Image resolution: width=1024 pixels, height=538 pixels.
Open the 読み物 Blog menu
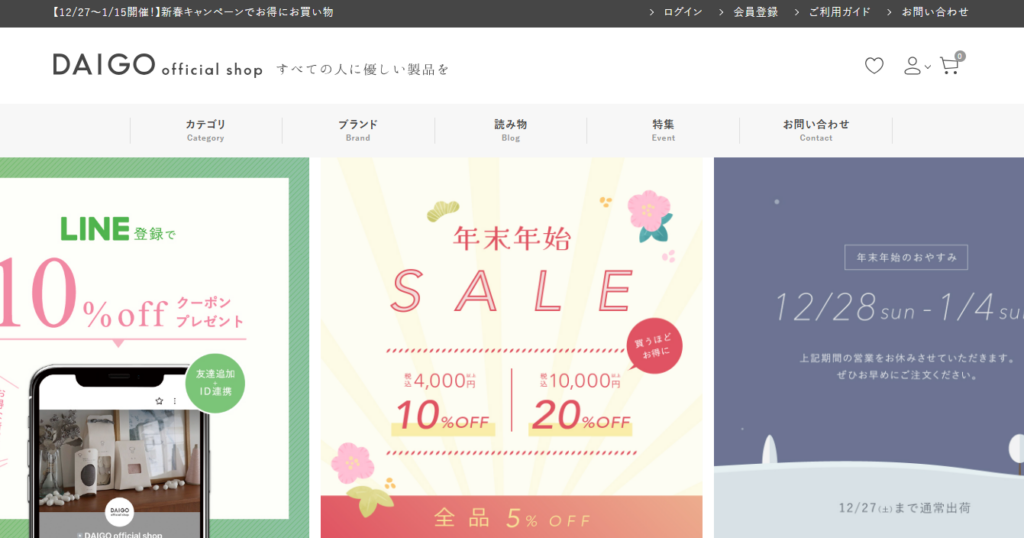[511, 130]
